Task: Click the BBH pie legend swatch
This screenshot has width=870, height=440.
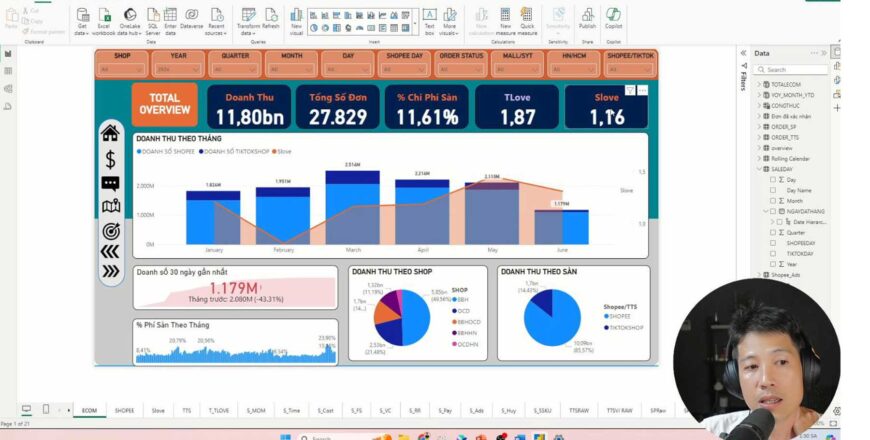Action: (x=455, y=300)
